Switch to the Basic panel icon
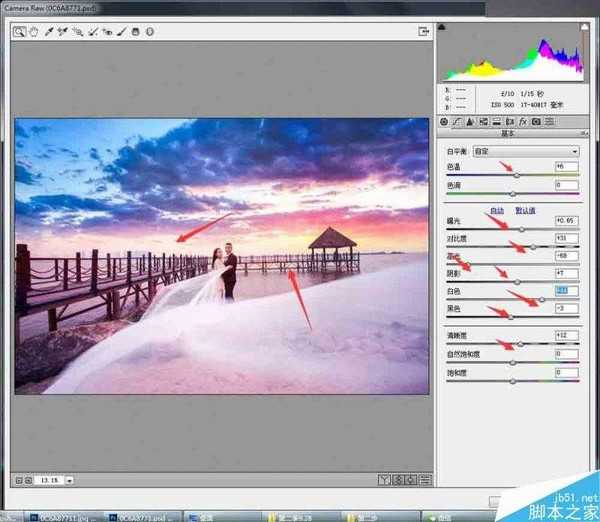This screenshot has width=600, height=522. click(445, 122)
